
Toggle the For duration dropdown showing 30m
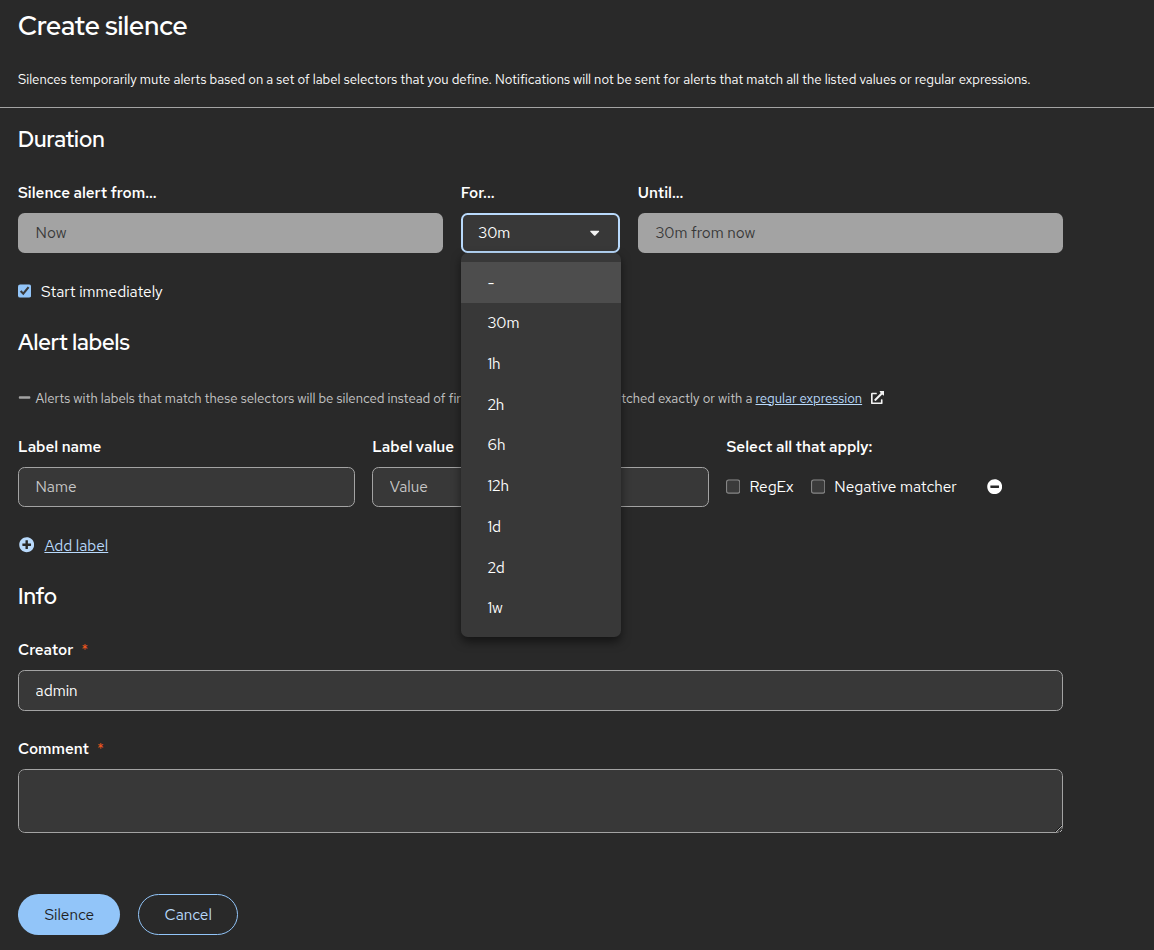pyautogui.click(x=540, y=233)
